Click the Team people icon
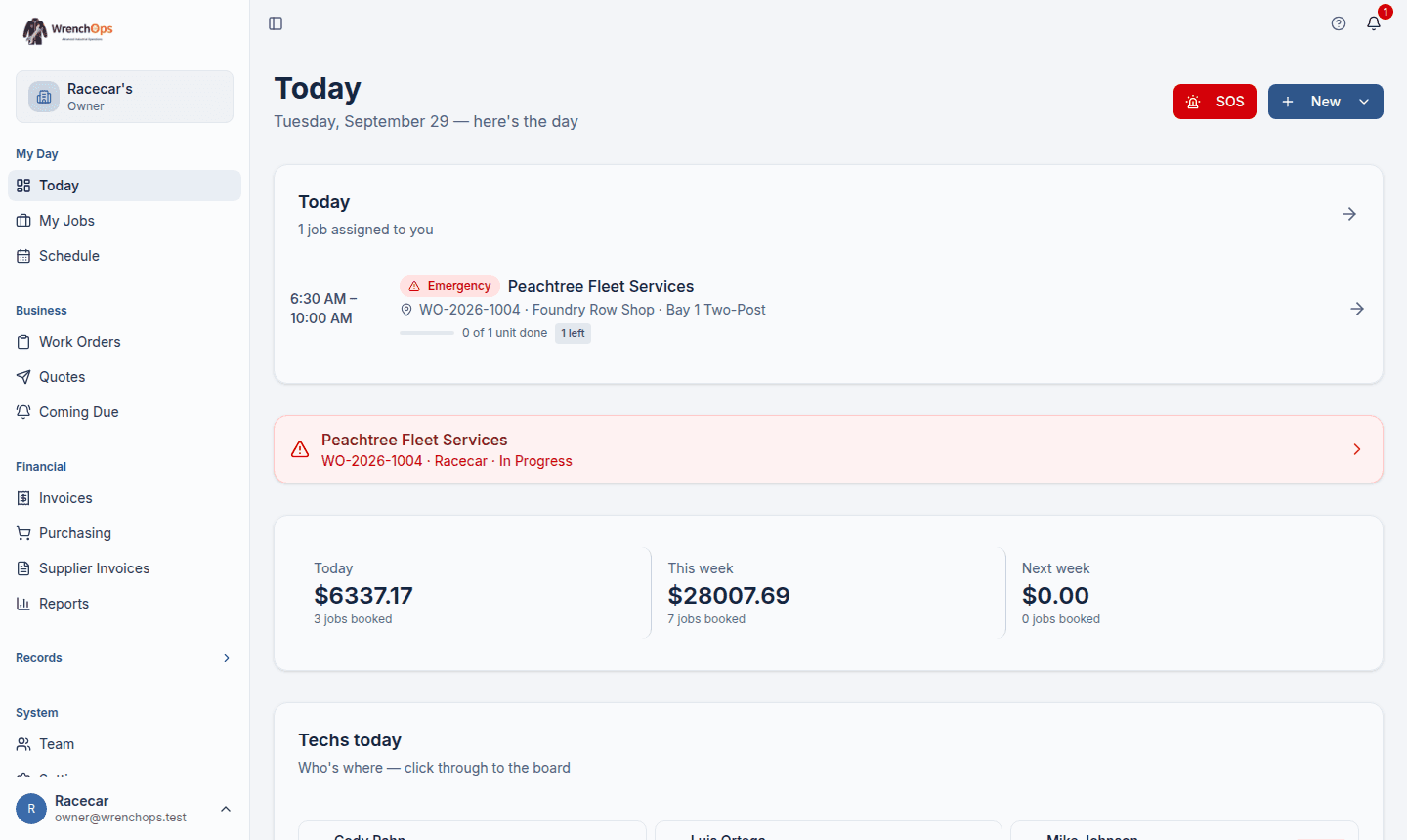 tap(23, 744)
